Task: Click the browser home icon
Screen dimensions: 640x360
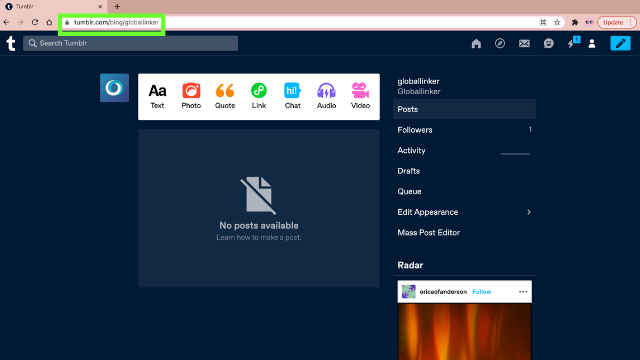Action: (49, 22)
